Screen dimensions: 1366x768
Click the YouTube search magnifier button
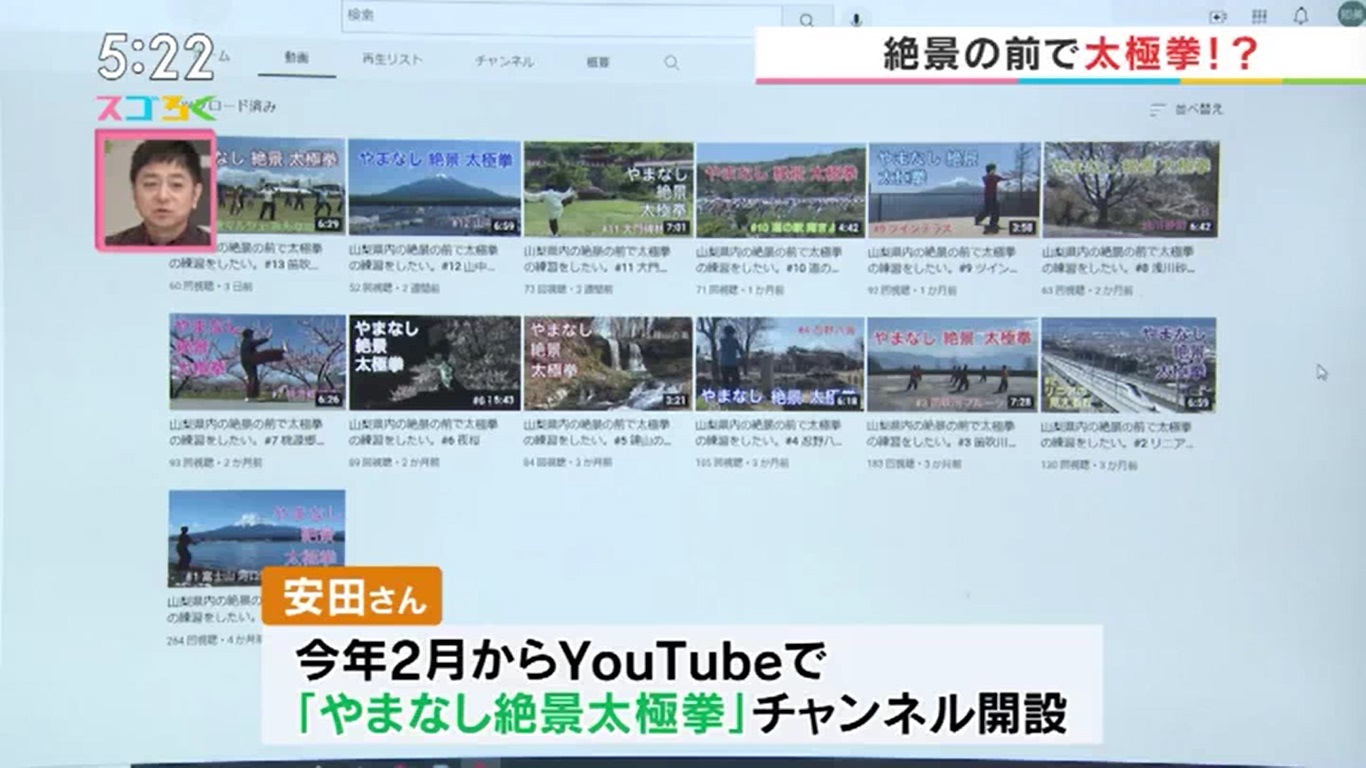click(806, 18)
